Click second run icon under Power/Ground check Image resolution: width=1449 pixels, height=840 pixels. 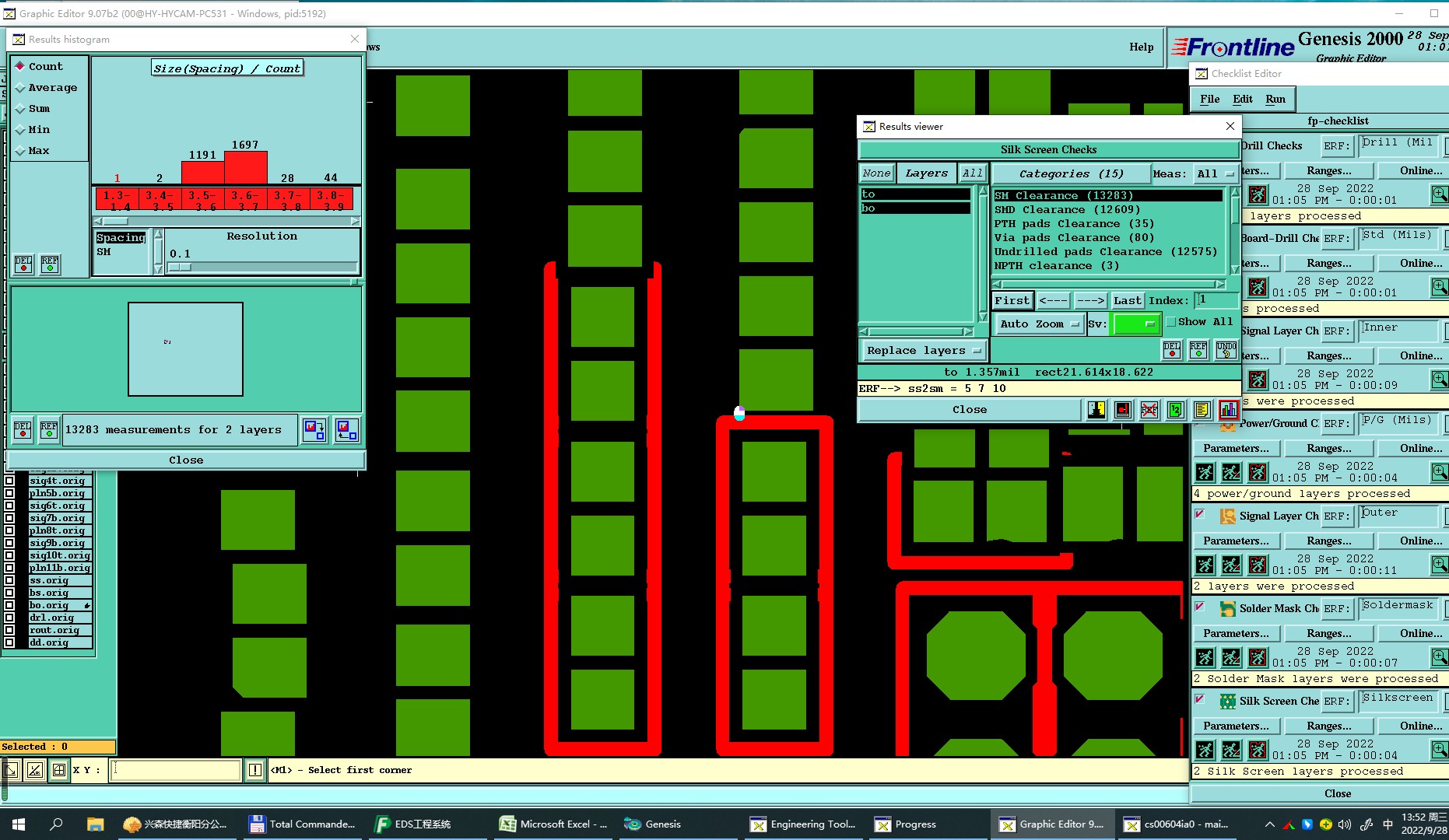click(1231, 472)
